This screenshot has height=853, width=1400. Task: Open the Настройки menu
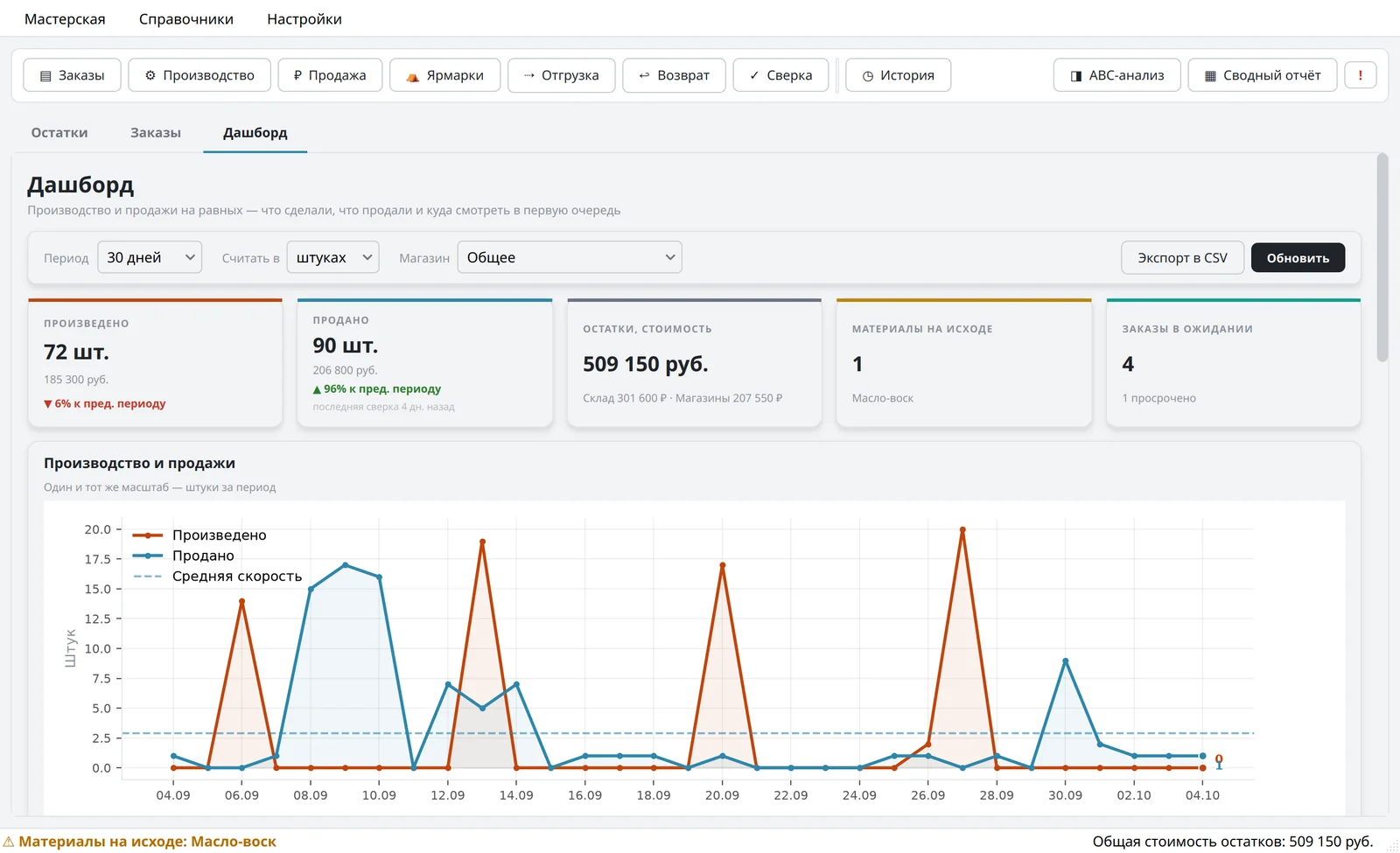pos(304,19)
